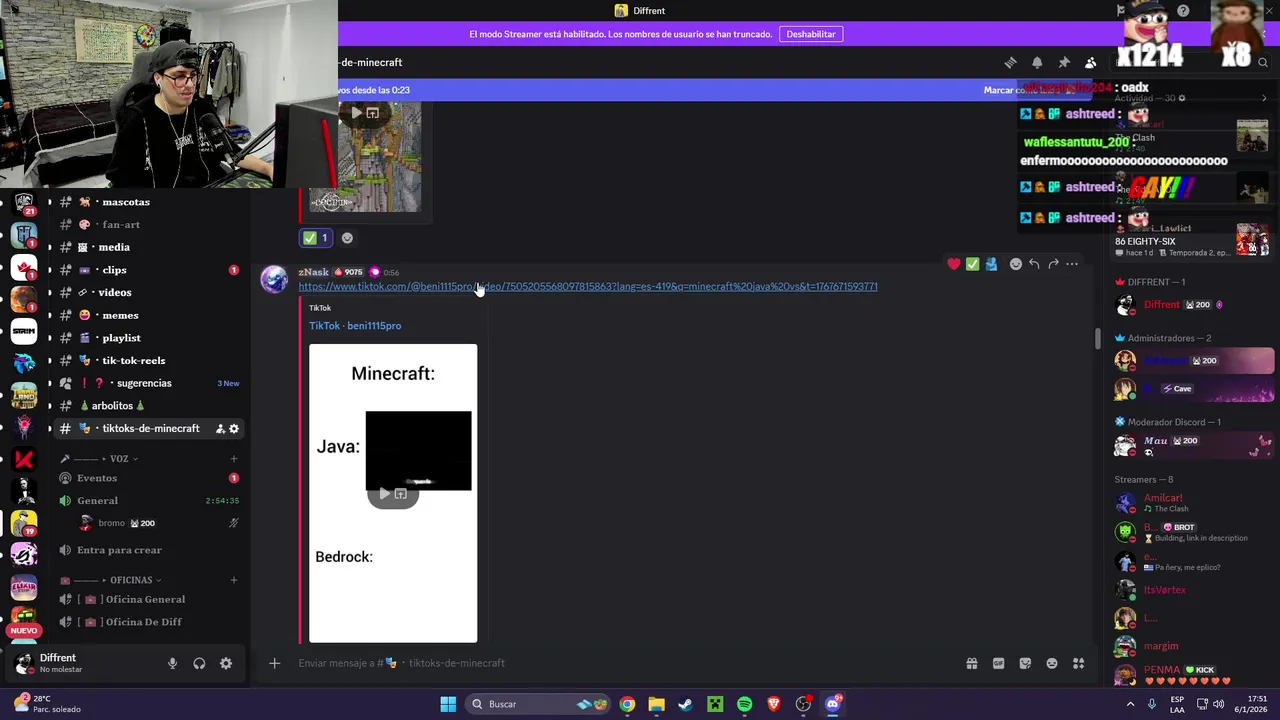Screen dimensions: 1280x720
Task: Click the NUEVO badge in server list
Action: pyautogui.click(x=24, y=631)
